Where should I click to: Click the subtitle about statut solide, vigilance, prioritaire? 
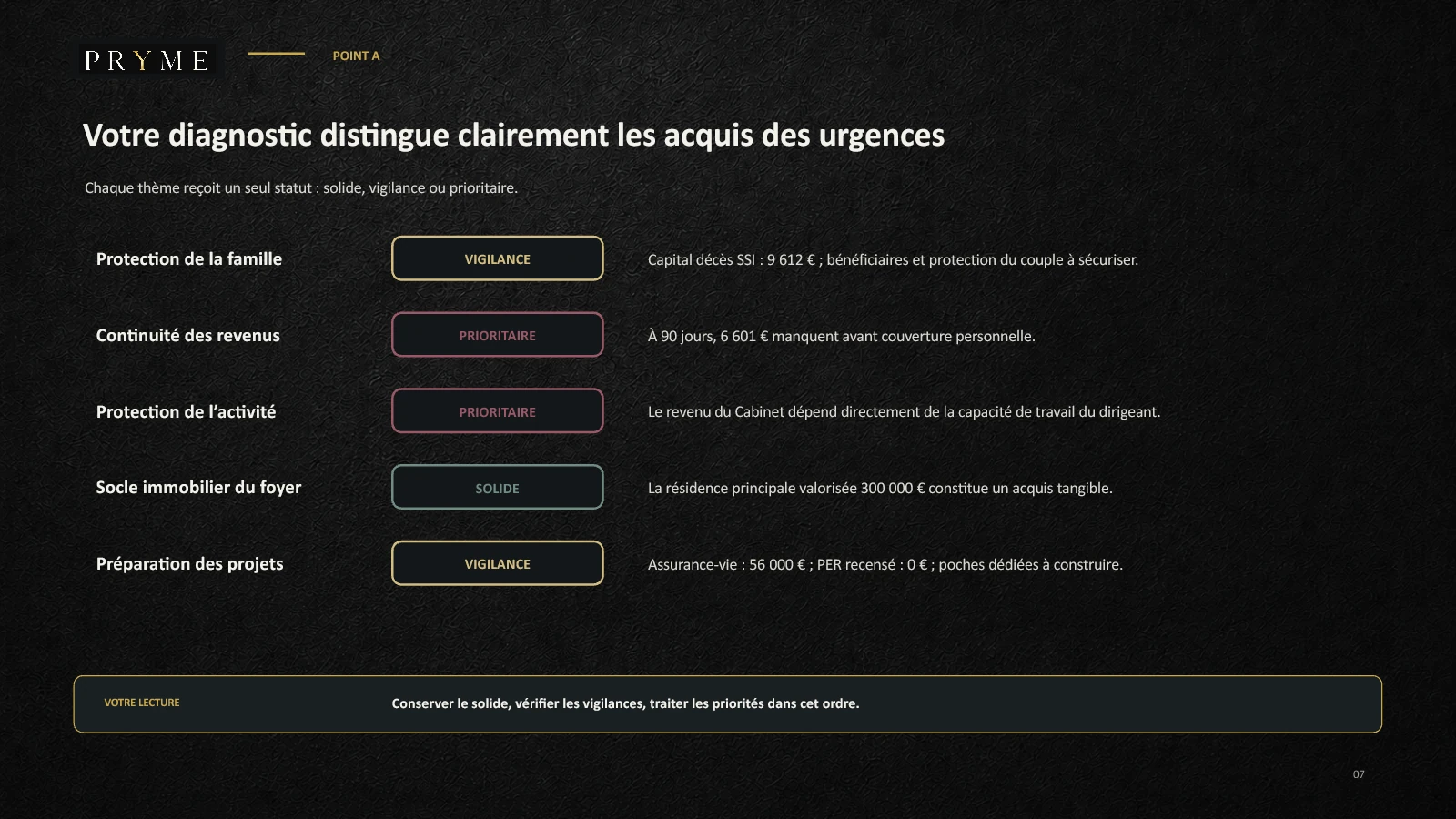pos(301,187)
